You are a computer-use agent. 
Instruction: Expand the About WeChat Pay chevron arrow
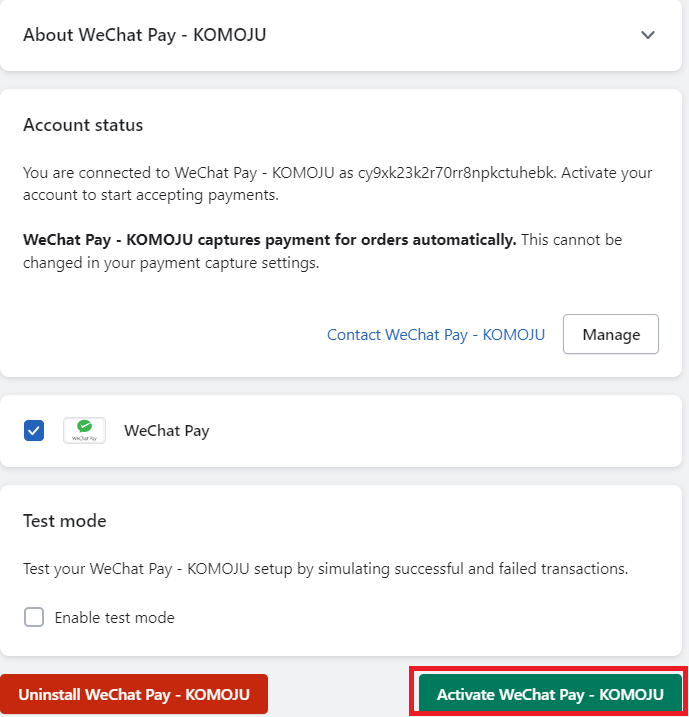pyautogui.click(x=647, y=35)
